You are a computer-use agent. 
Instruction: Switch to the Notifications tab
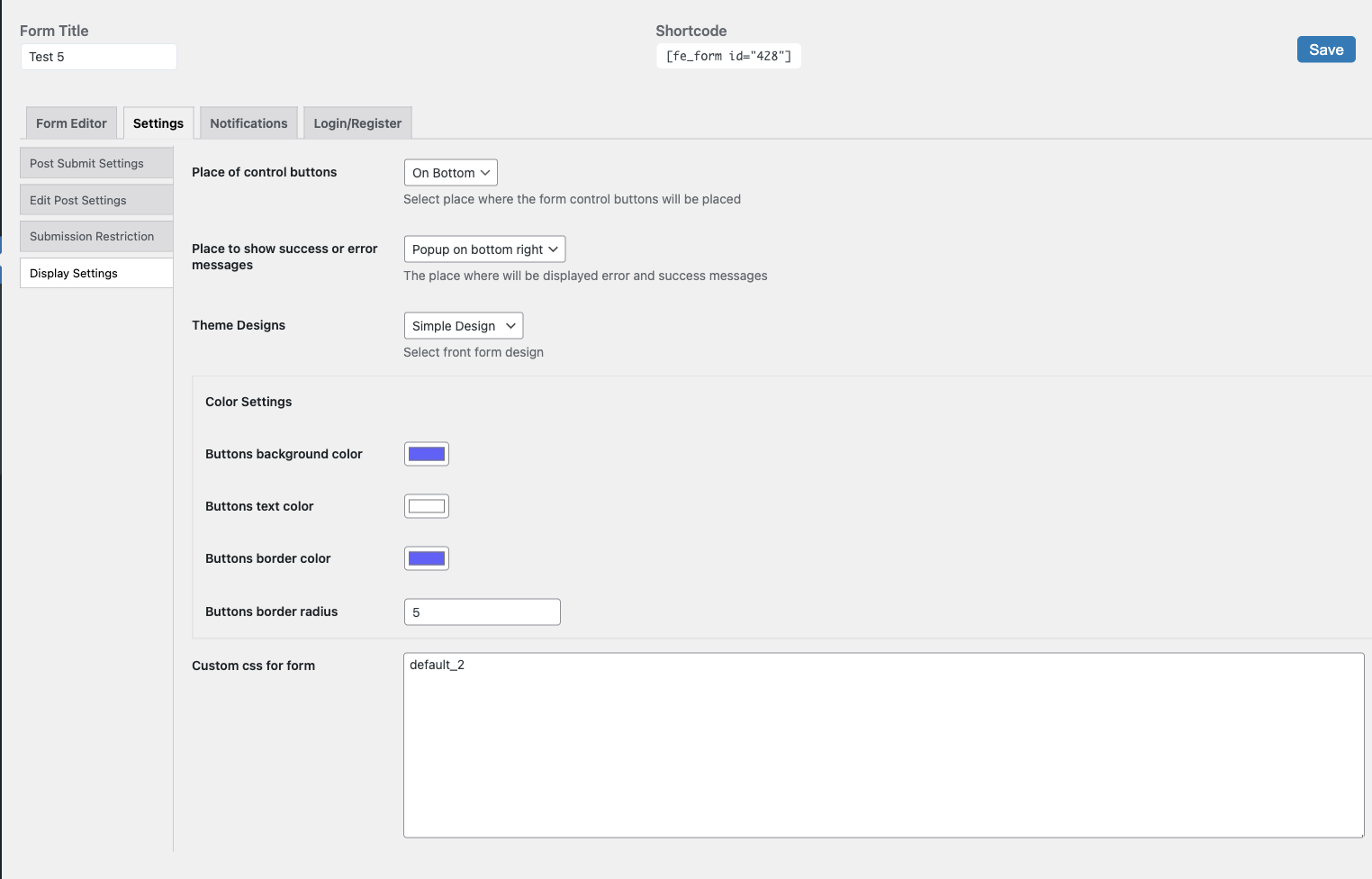pyautogui.click(x=248, y=123)
